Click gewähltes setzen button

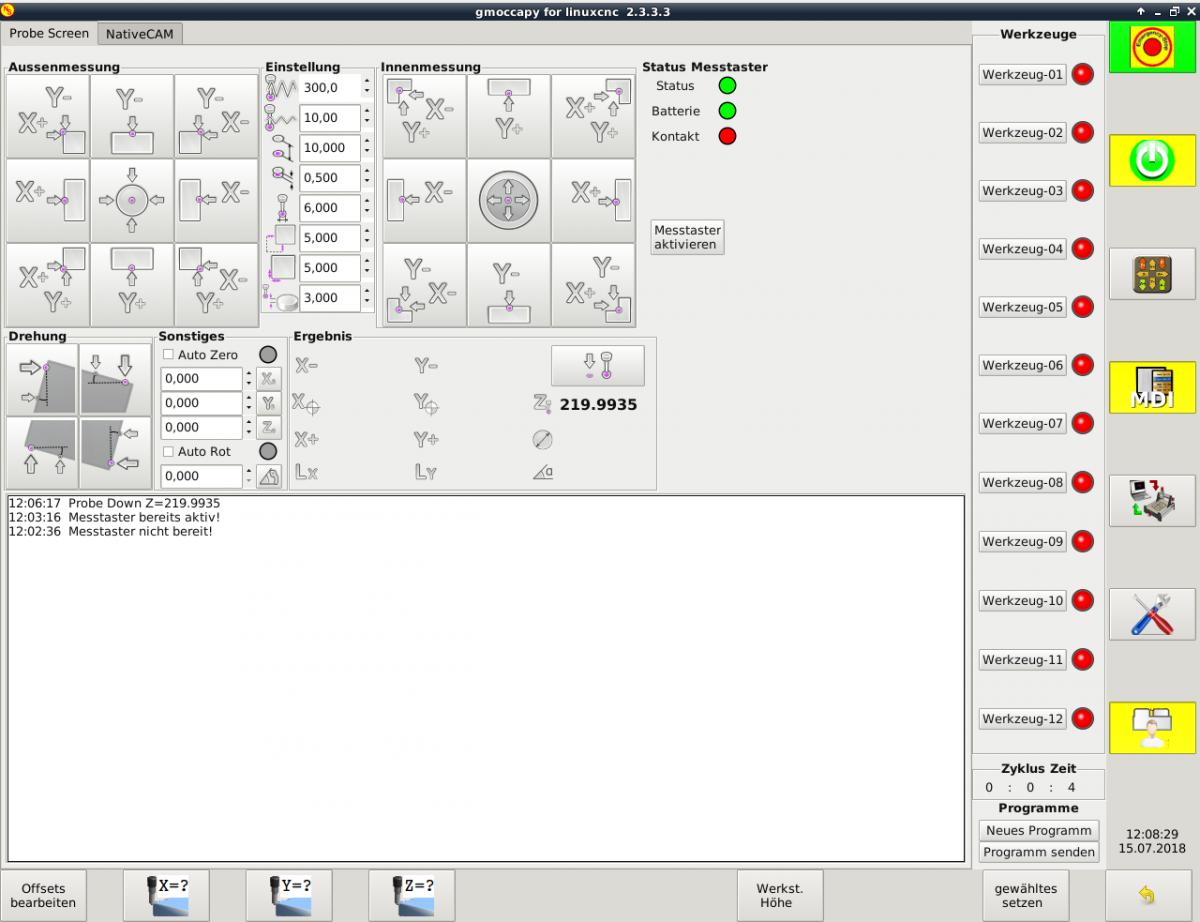(x=1025, y=895)
